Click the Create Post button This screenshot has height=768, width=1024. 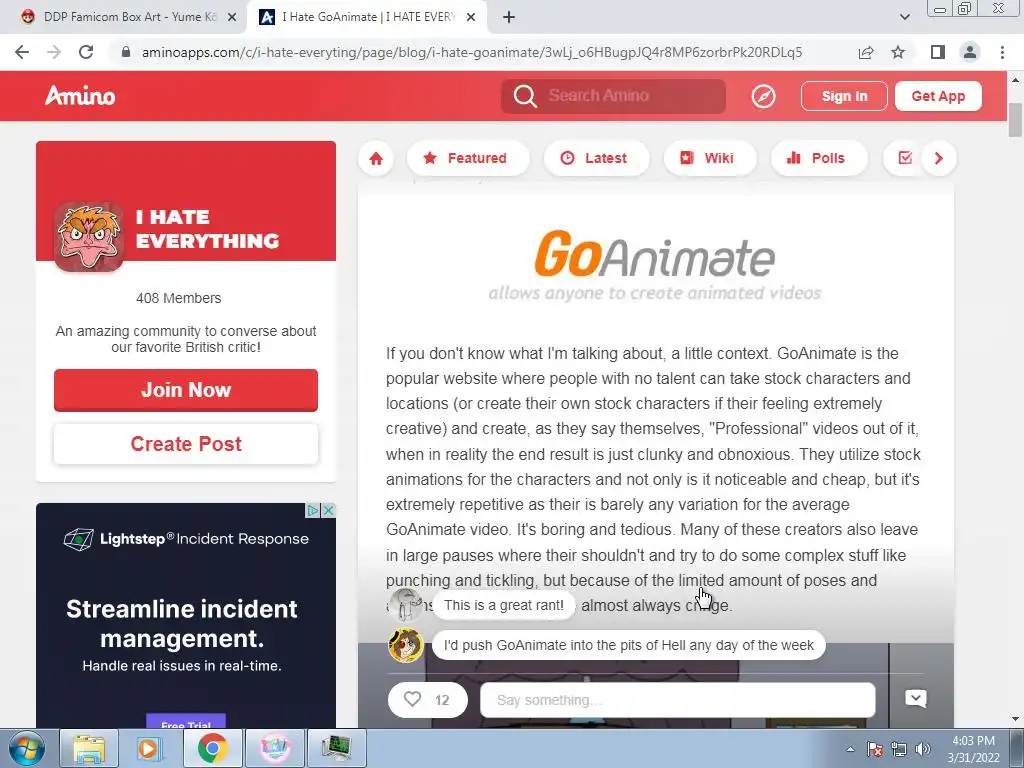click(186, 444)
